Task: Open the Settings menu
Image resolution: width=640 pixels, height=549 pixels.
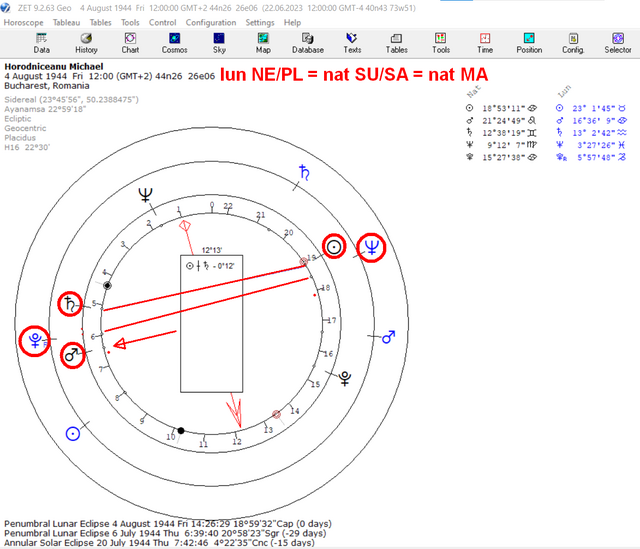Action: [x=260, y=22]
